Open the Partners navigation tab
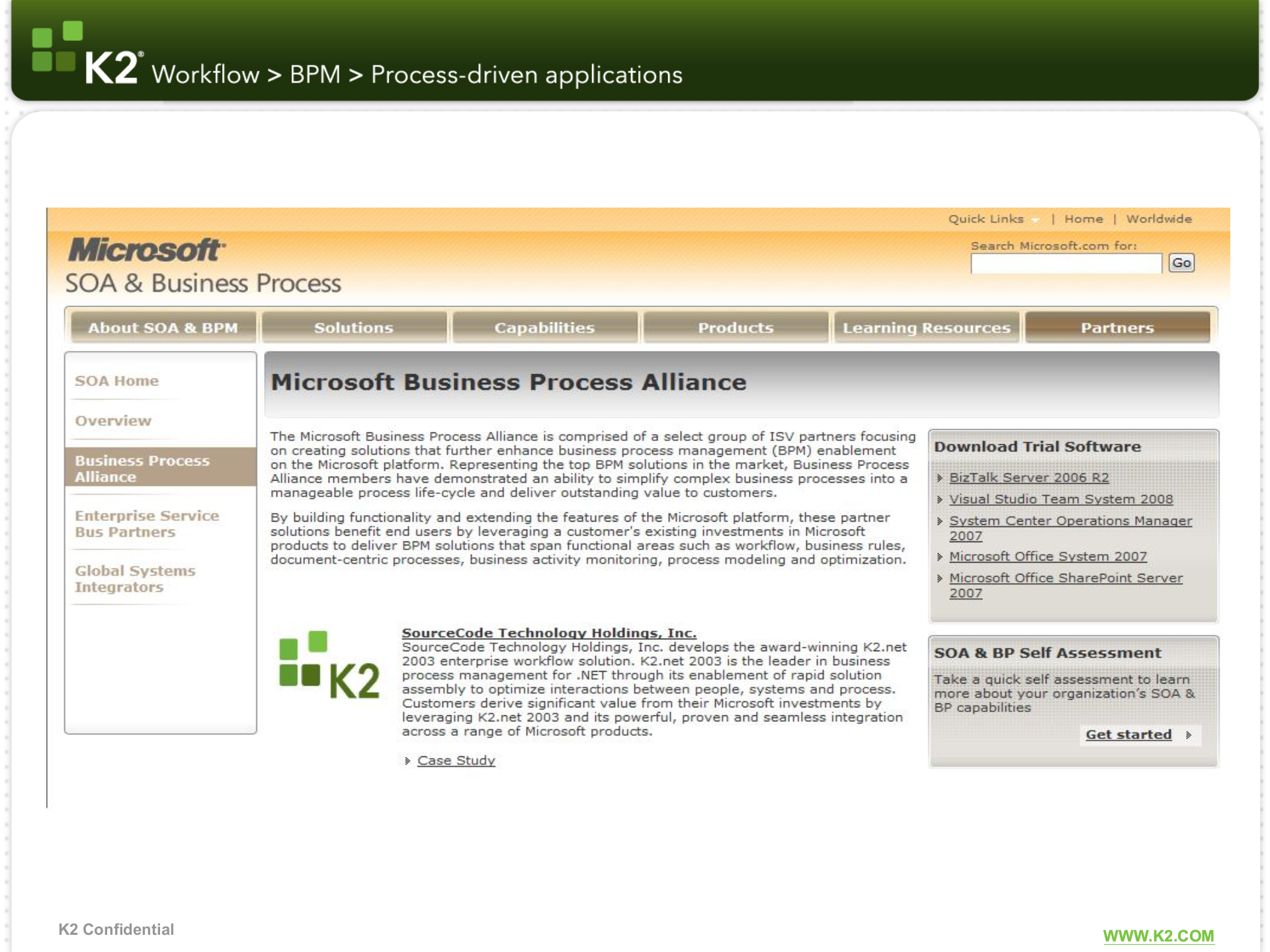 tap(1117, 328)
